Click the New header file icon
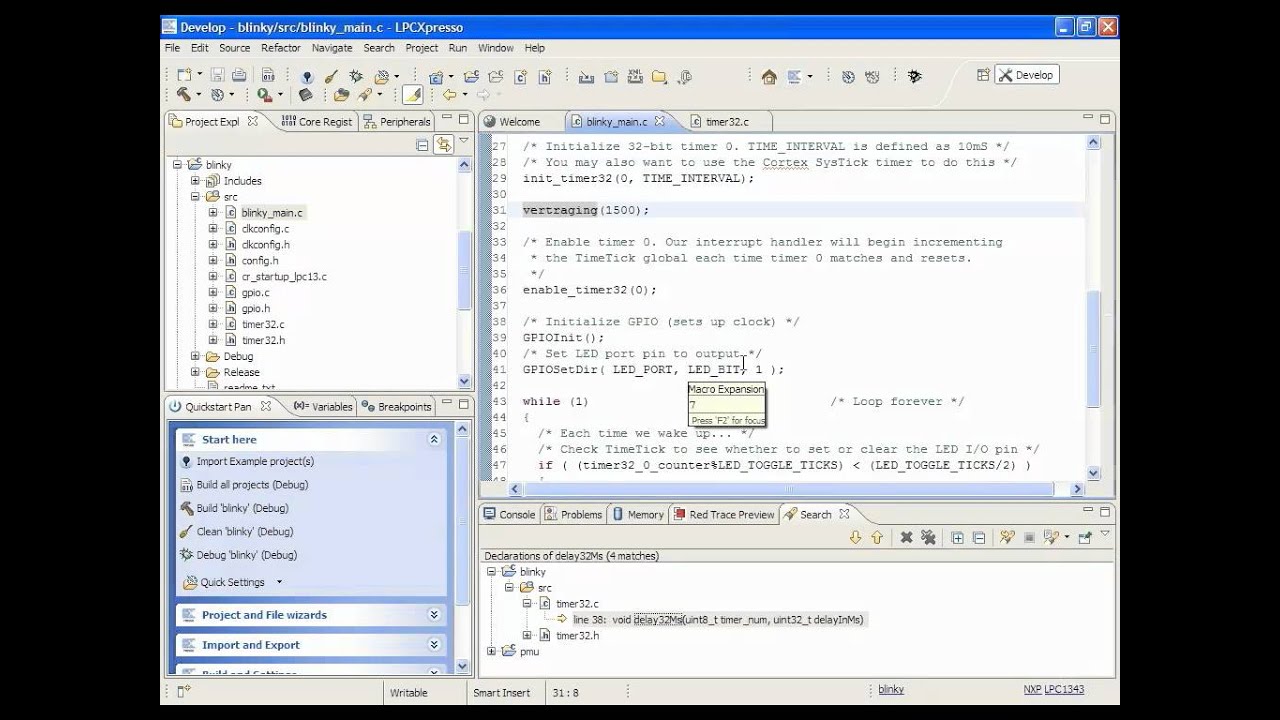Viewport: 1280px width, 720px height. [545, 76]
